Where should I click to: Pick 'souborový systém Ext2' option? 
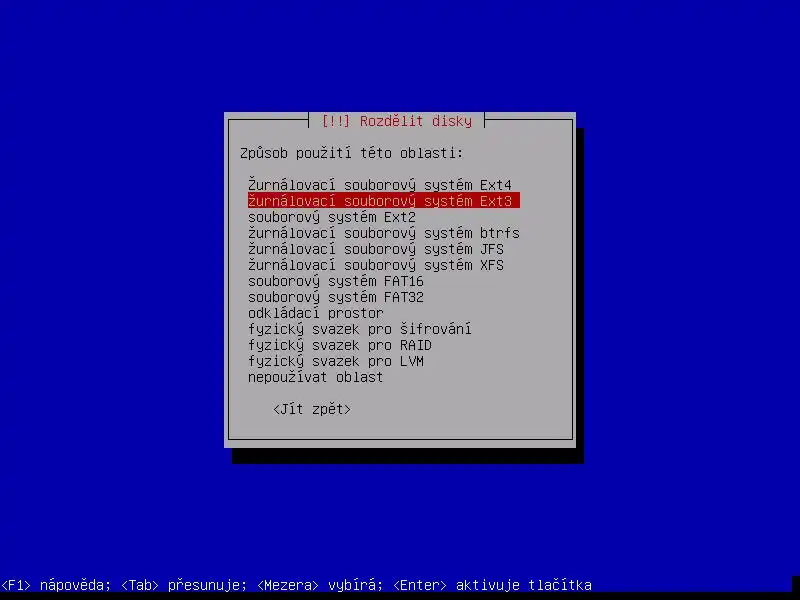332,217
